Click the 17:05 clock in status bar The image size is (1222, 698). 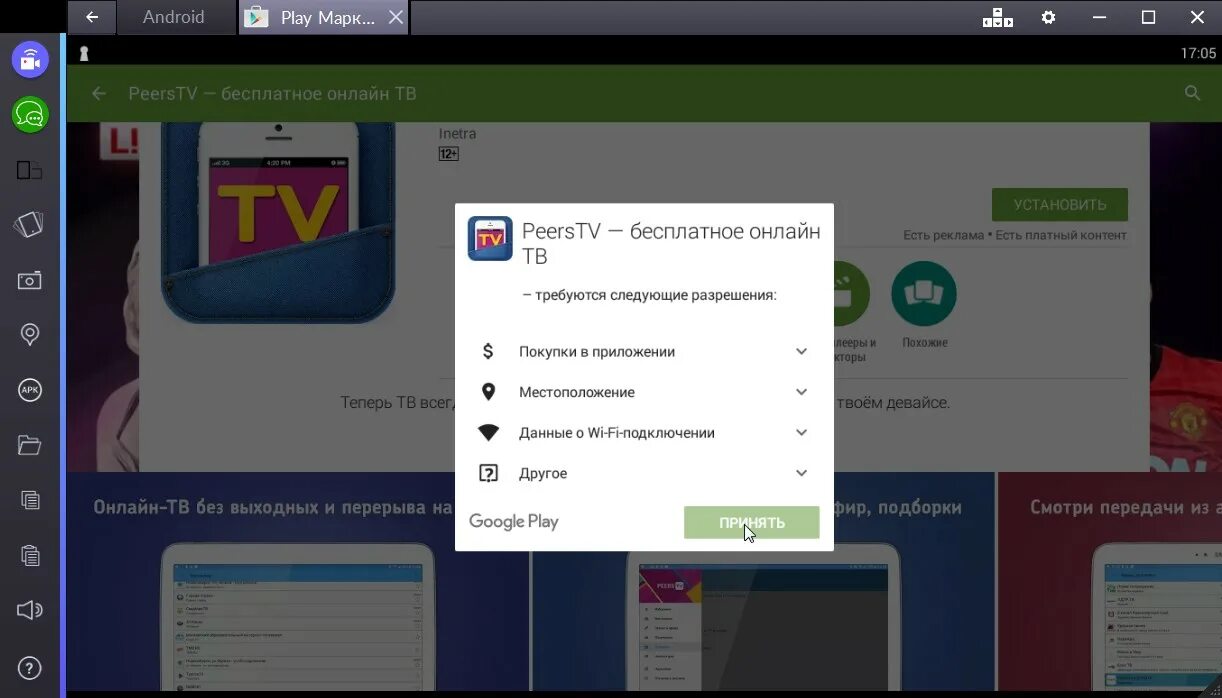pos(1198,53)
